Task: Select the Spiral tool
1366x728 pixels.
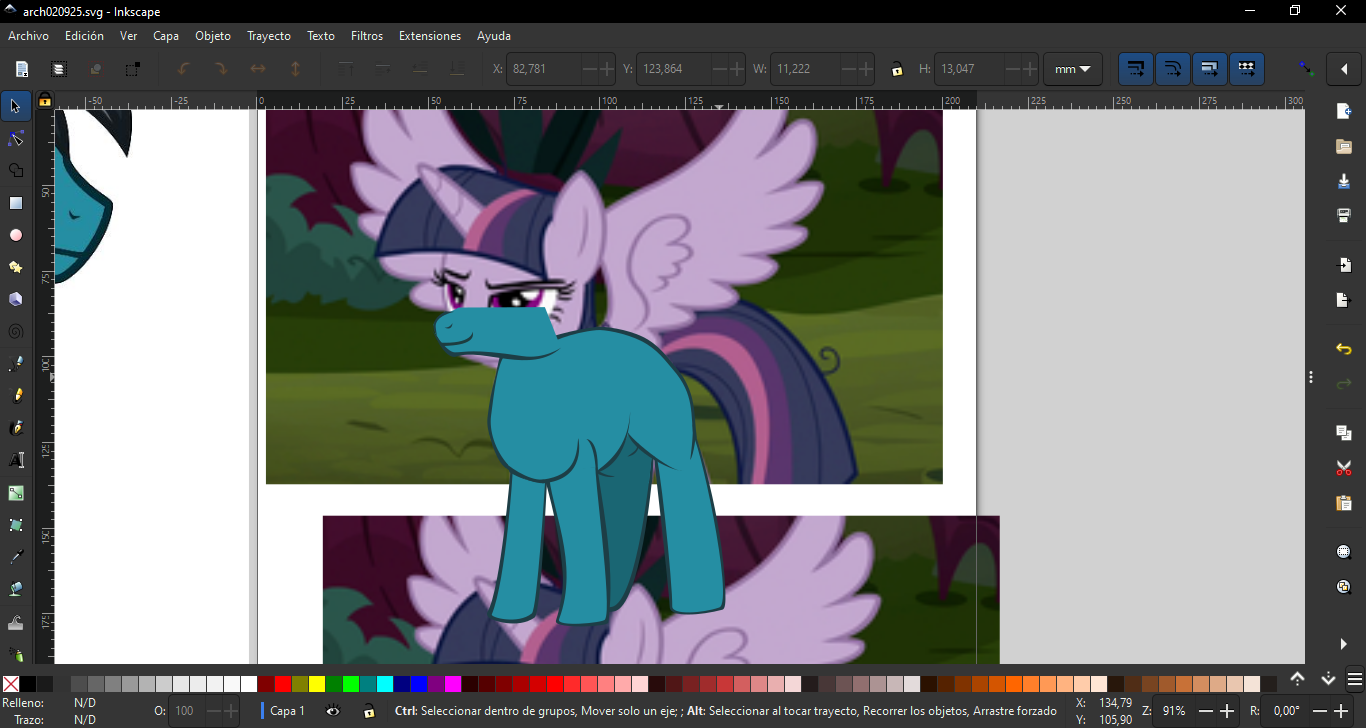Action: click(16, 331)
